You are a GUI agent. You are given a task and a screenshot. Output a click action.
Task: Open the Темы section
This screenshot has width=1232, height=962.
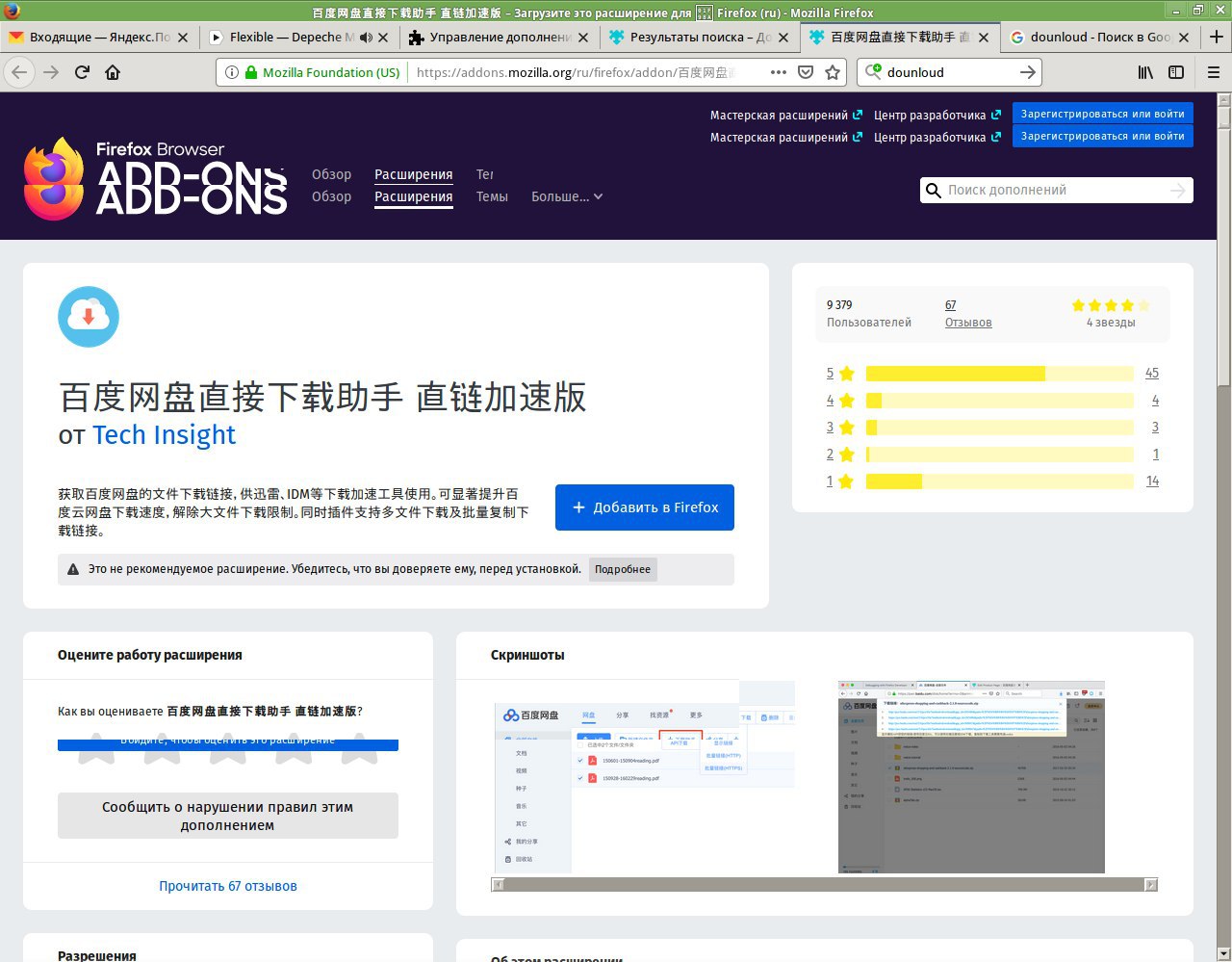point(492,196)
